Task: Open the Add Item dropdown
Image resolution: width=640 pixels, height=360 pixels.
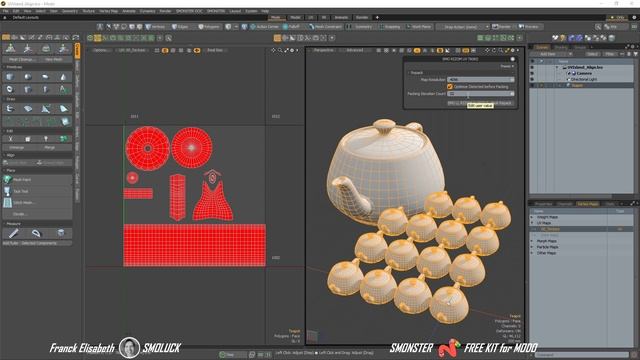Action: pos(550,54)
